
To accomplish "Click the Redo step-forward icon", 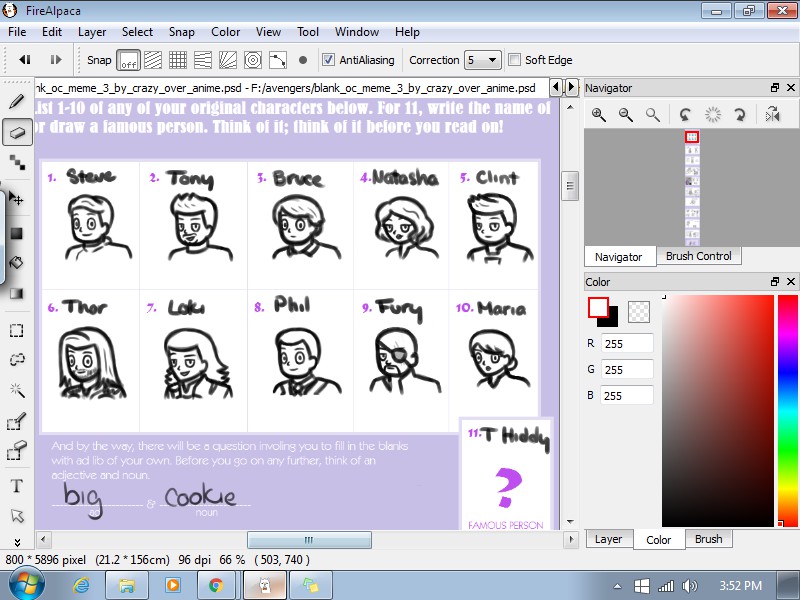I will click(x=55, y=60).
